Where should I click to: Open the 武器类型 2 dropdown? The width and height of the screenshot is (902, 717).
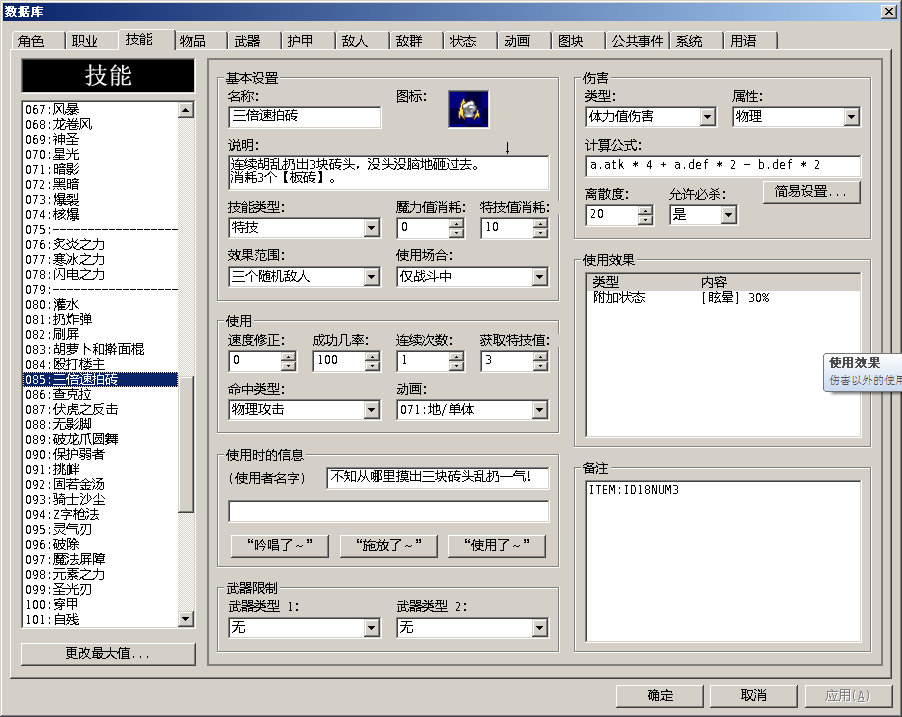point(539,627)
